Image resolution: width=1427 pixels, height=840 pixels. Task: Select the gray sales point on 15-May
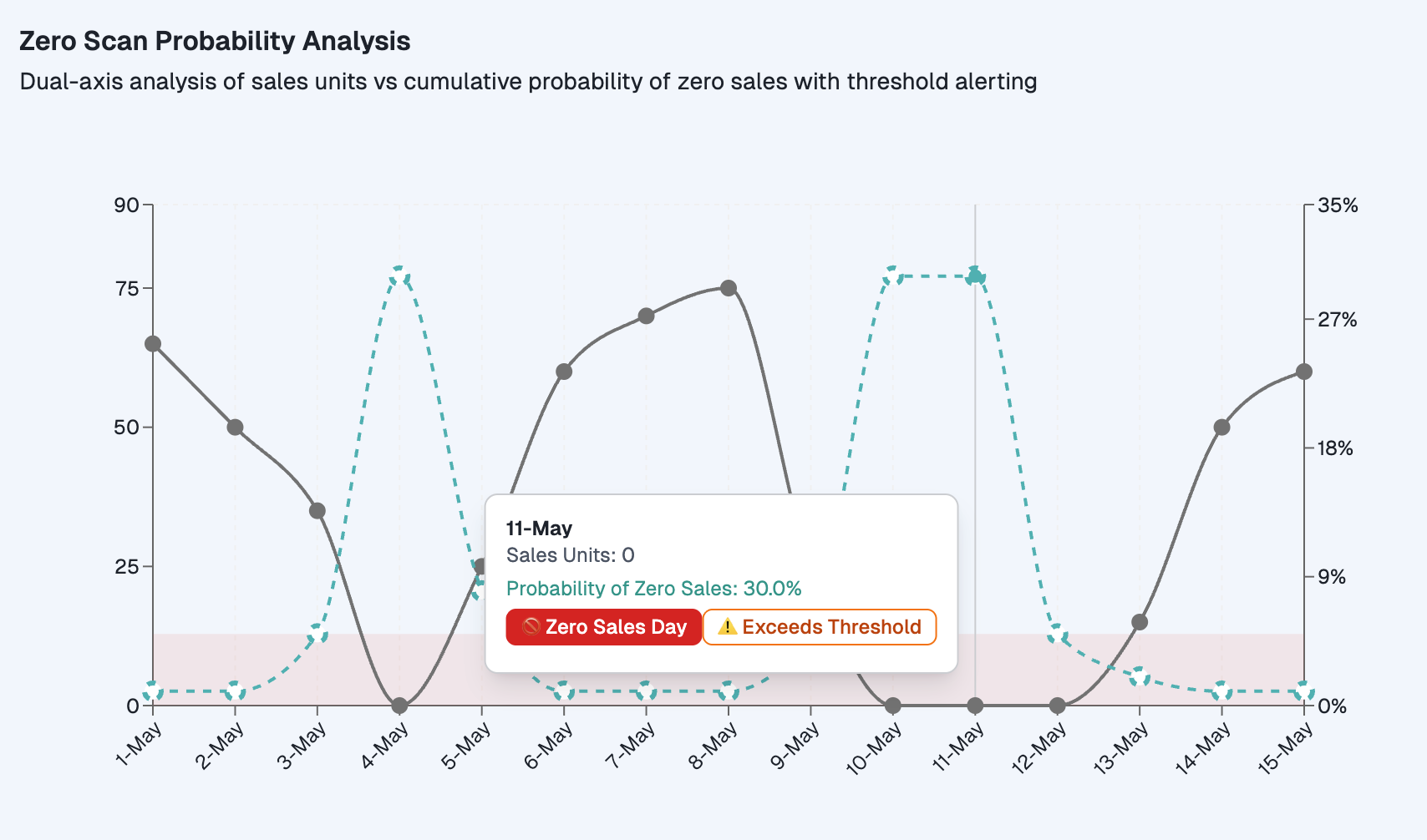(1304, 372)
